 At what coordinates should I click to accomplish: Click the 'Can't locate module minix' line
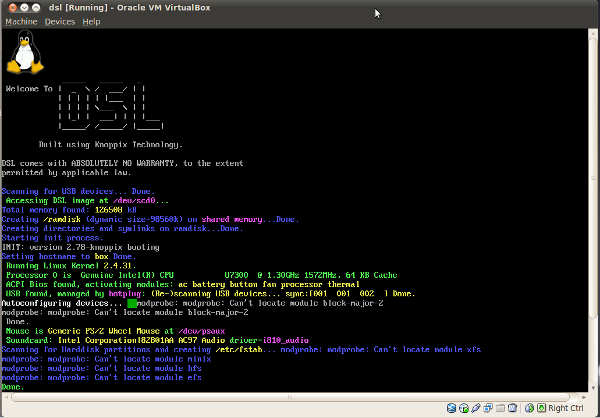(106, 359)
